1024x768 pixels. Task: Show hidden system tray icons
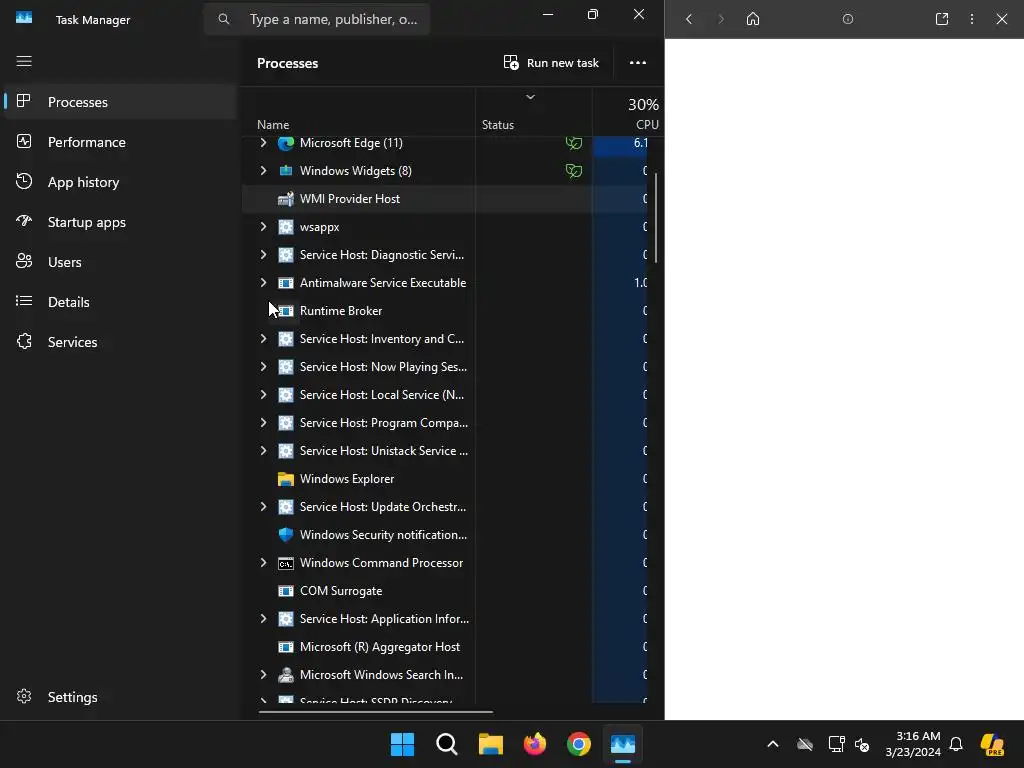[x=773, y=744]
